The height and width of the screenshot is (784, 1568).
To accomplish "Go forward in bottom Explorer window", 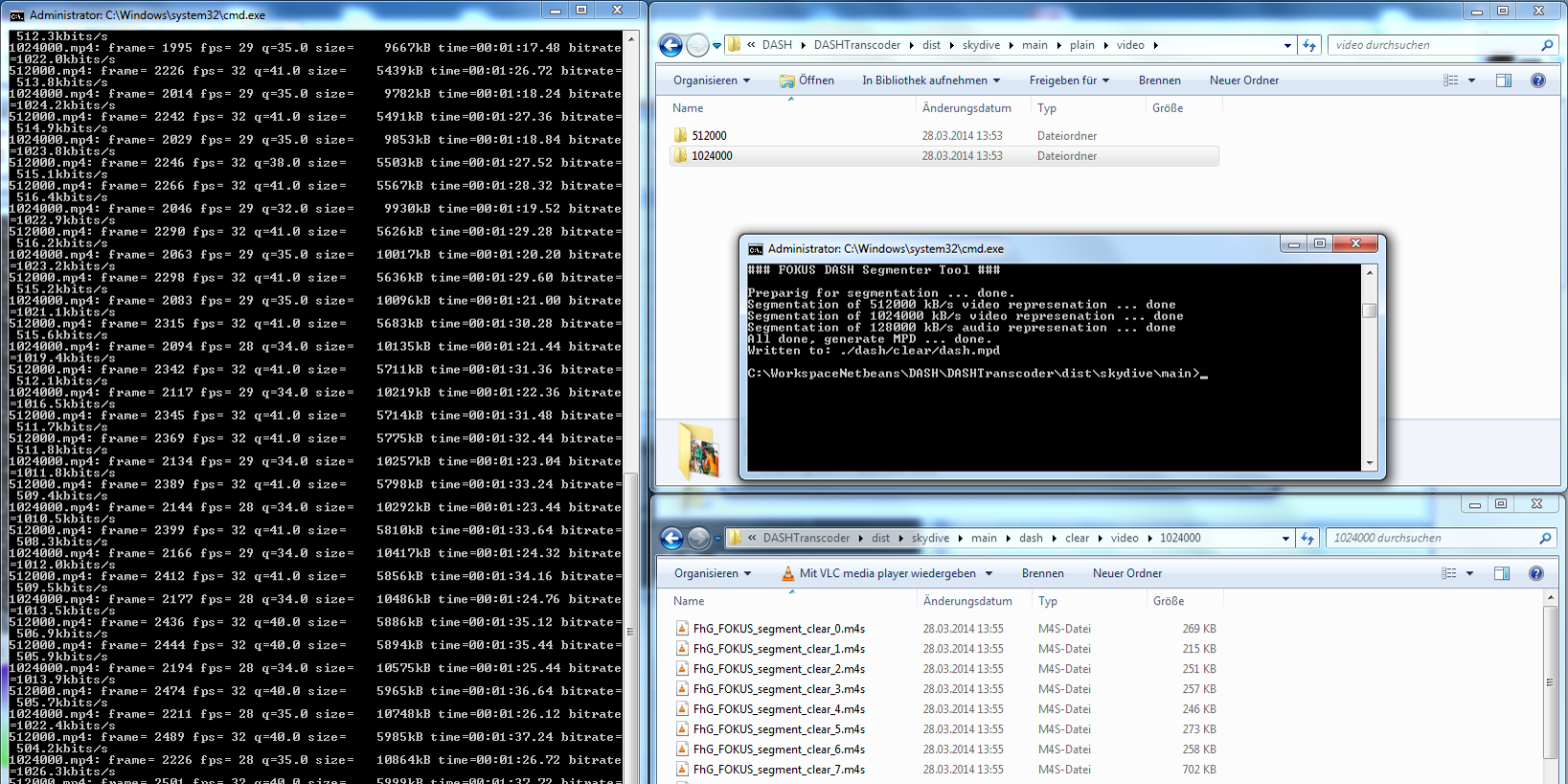I will 699,539.
